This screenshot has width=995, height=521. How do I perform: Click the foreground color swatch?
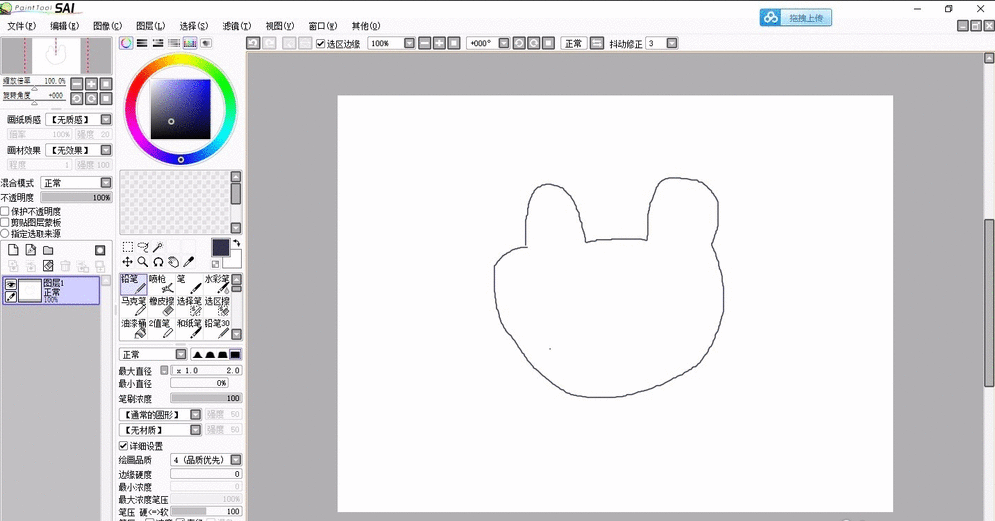(220, 247)
